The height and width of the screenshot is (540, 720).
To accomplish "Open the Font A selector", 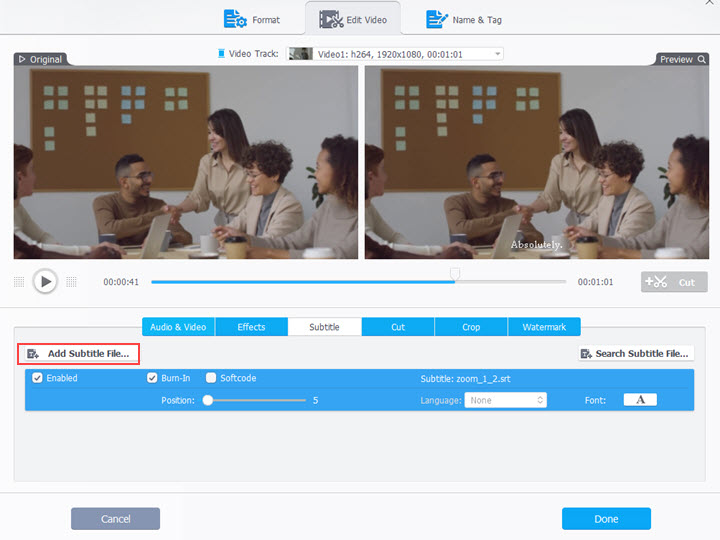I will tap(640, 400).
